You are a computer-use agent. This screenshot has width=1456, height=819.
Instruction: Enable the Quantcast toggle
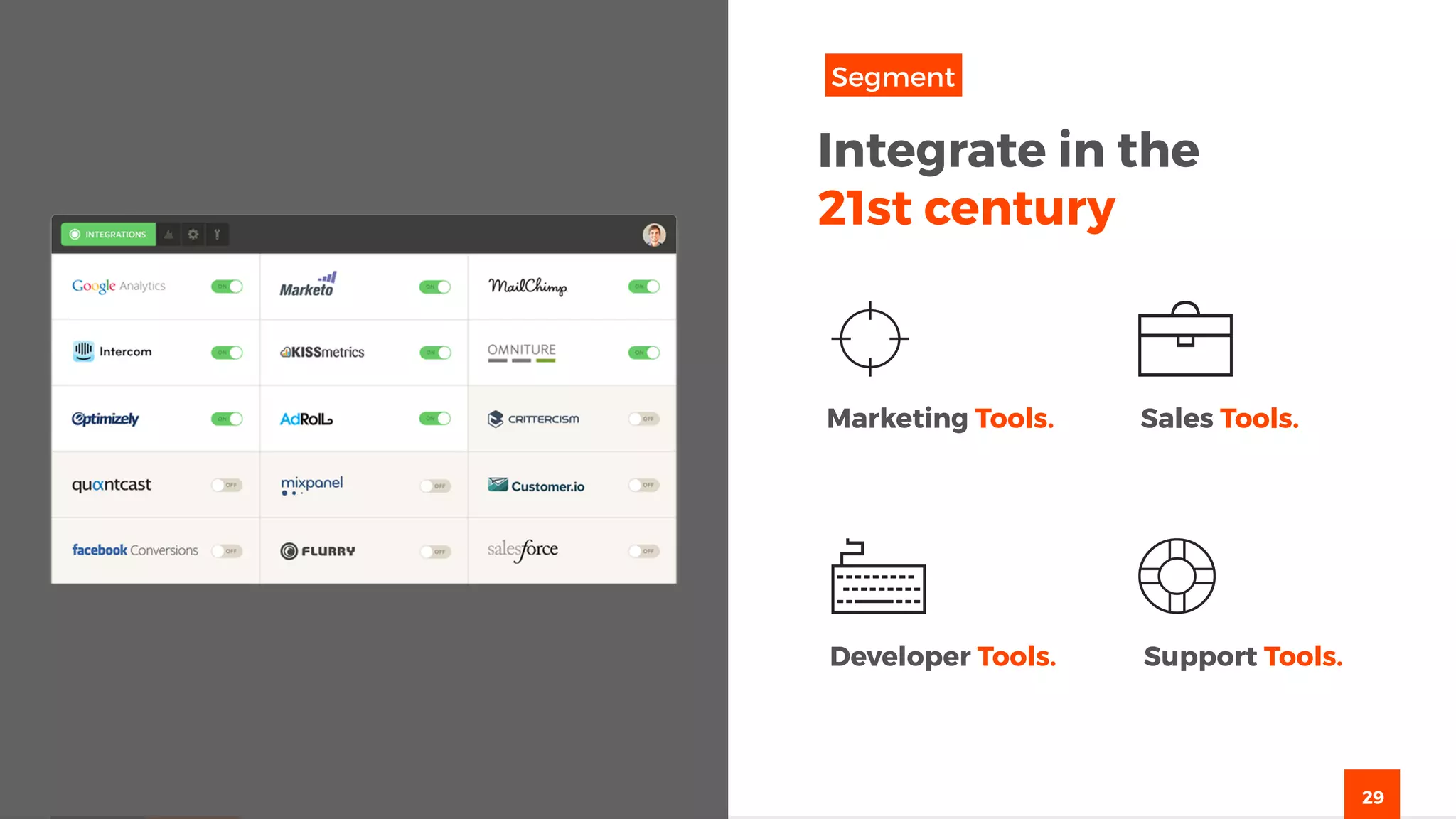(x=227, y=485)
